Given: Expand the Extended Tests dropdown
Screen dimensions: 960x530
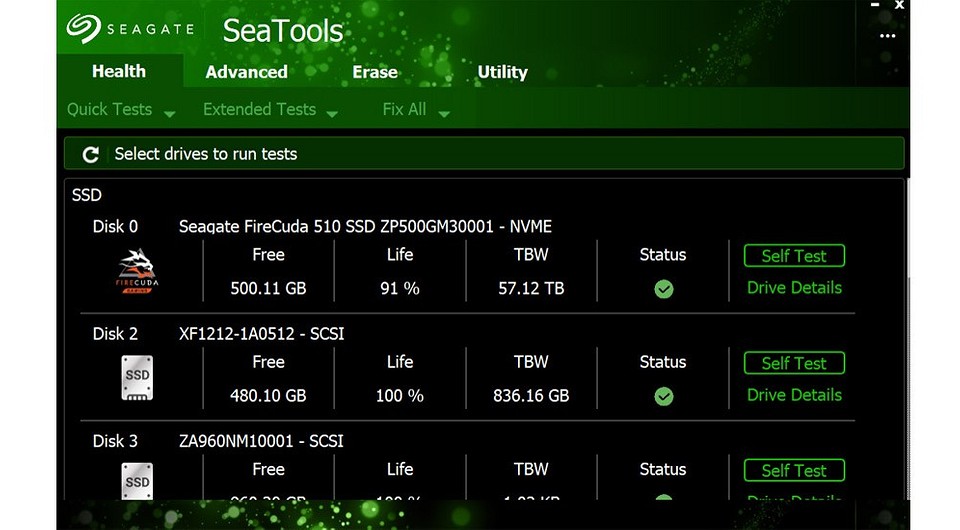Looking at the screenshot, I should [x=270, y=110].
